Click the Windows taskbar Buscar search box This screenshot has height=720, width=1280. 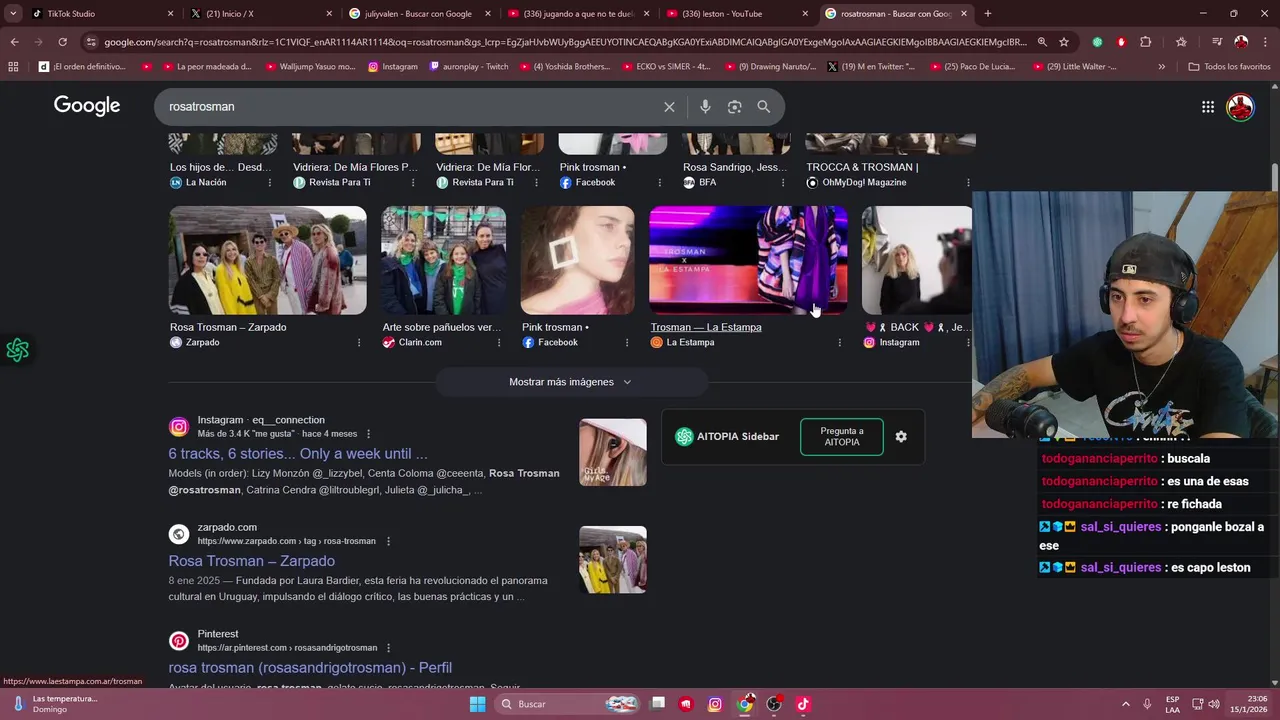click(x=568, y=704)
